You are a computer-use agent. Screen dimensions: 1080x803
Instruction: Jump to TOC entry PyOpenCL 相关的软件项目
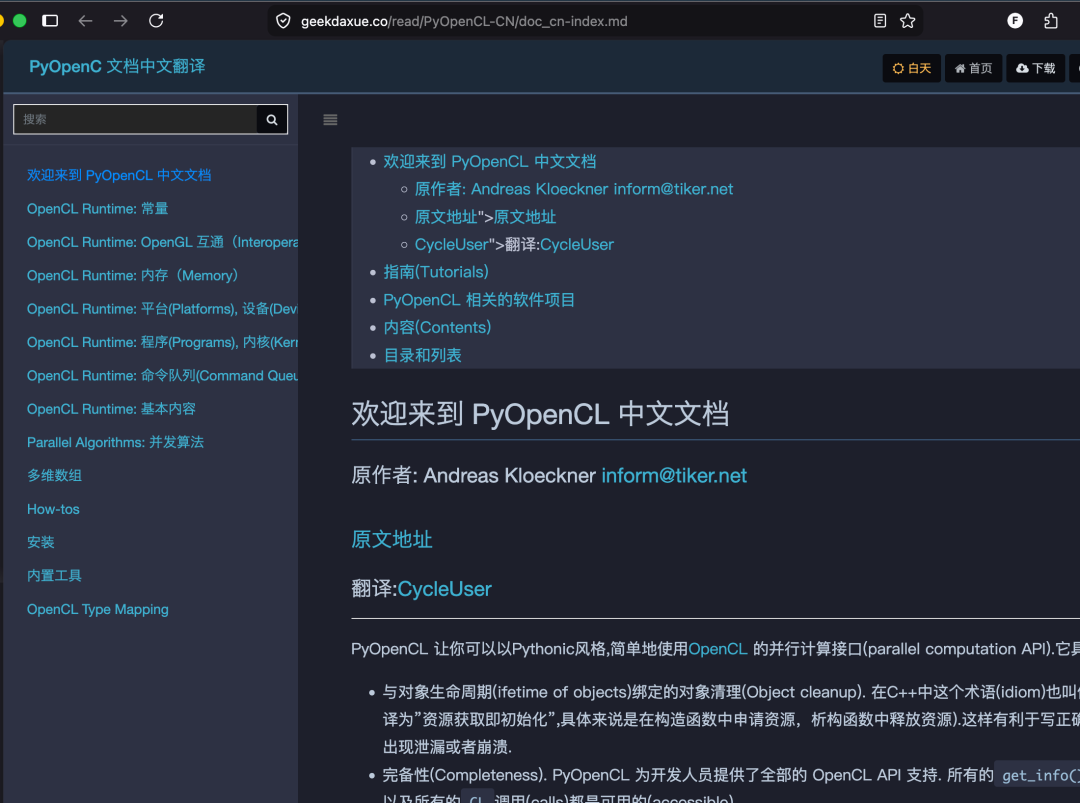tap(479, 300)
